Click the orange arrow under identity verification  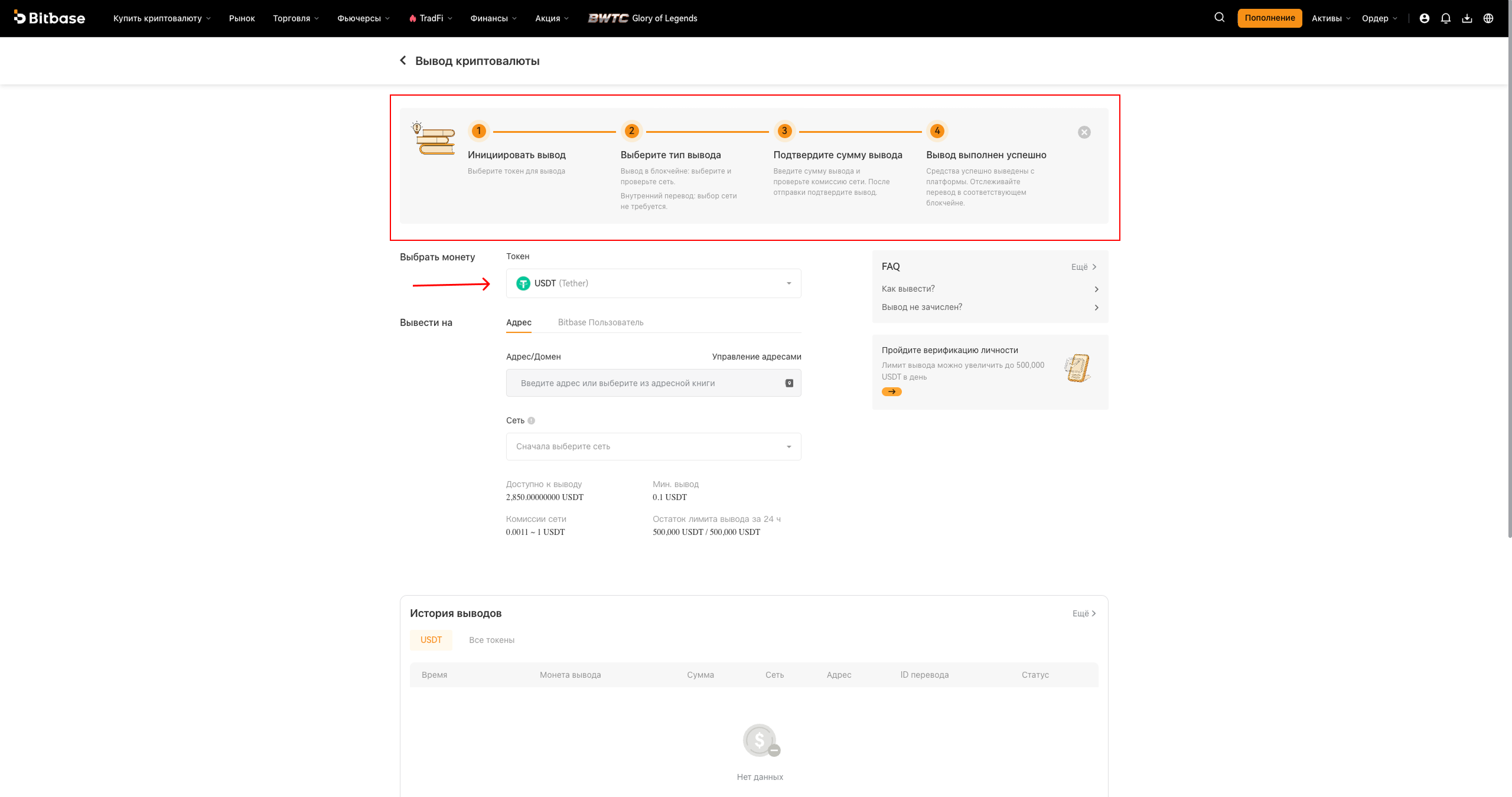[x=891, y=391]
